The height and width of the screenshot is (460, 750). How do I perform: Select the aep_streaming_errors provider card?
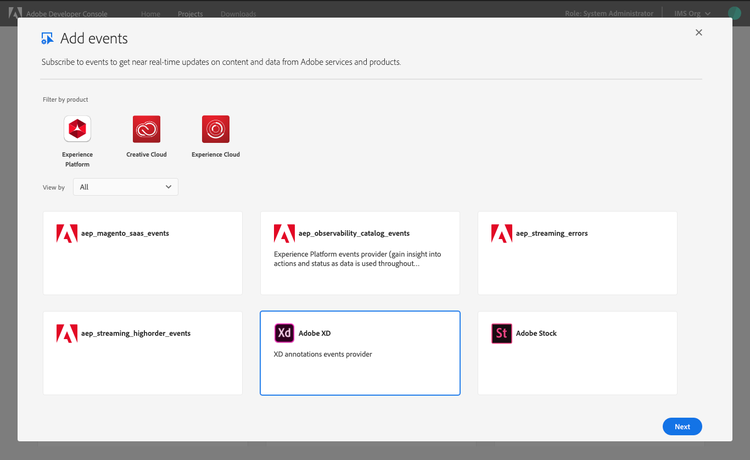[577, 253]
